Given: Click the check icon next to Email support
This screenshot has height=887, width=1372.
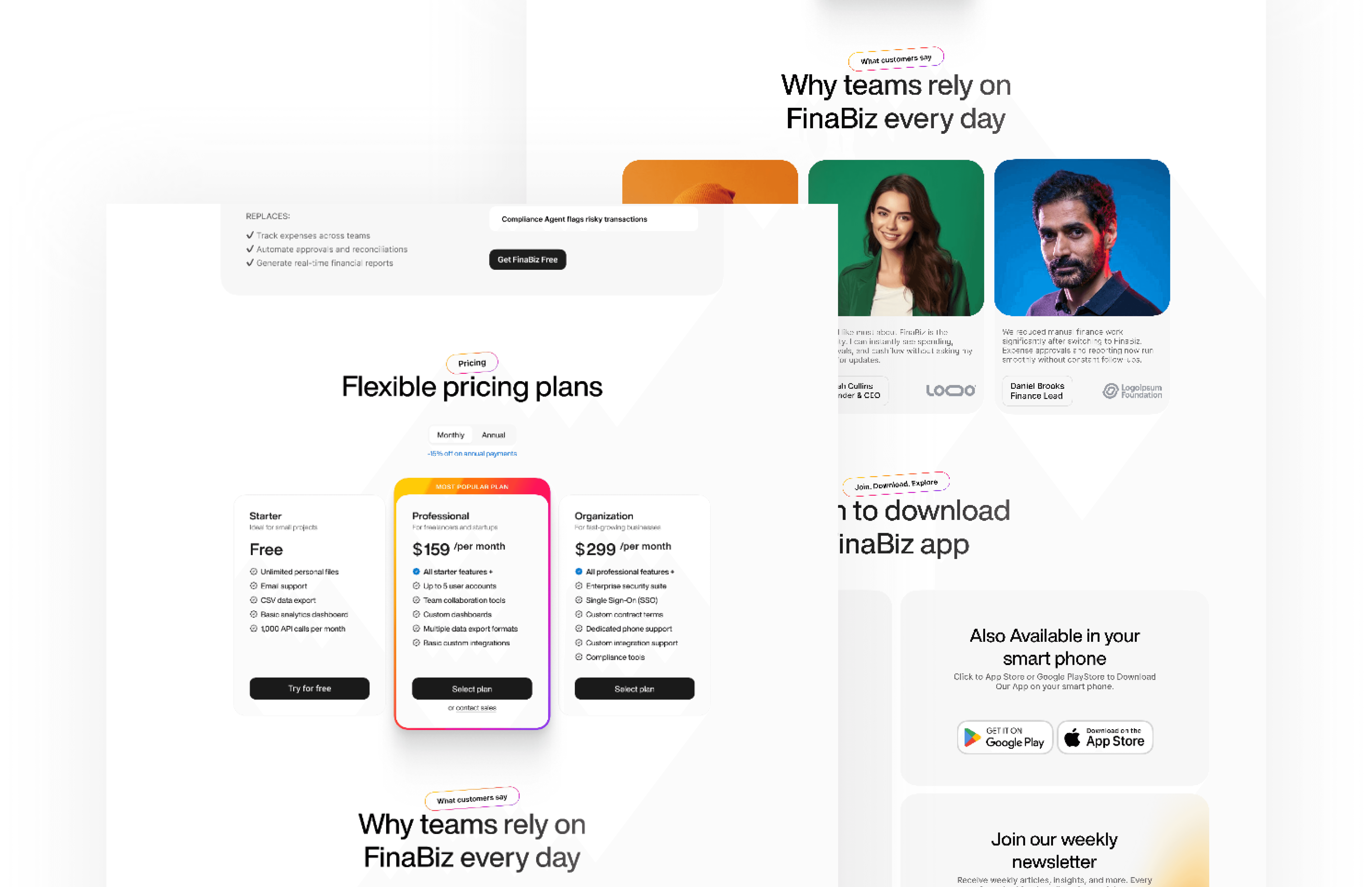Looking at the screenshot, I should 253,586.
